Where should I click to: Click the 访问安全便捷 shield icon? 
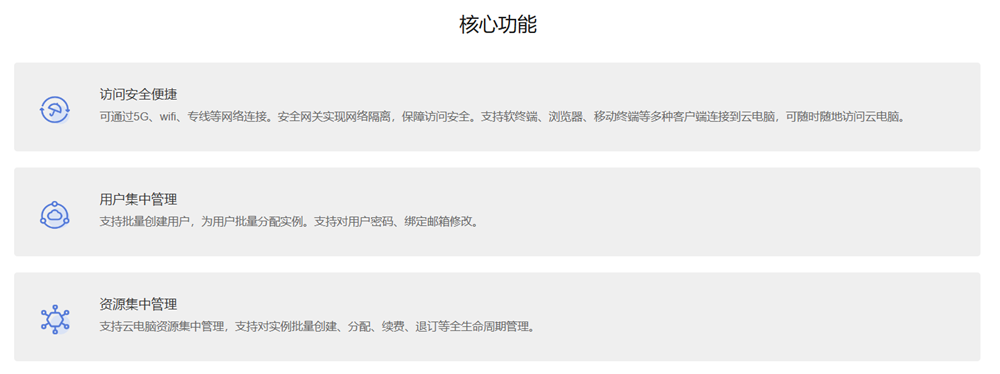[x=55, y=110]
